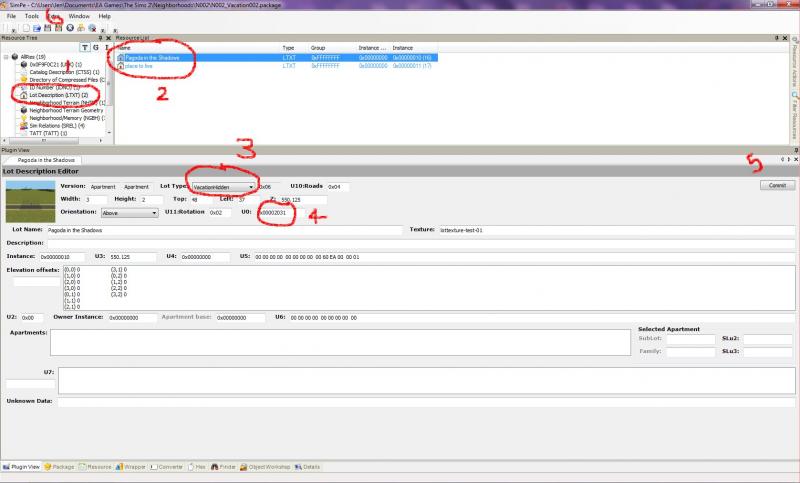Open the Tools menu
800x483 pixels.
pyautogui.click(x=32, y=16)
